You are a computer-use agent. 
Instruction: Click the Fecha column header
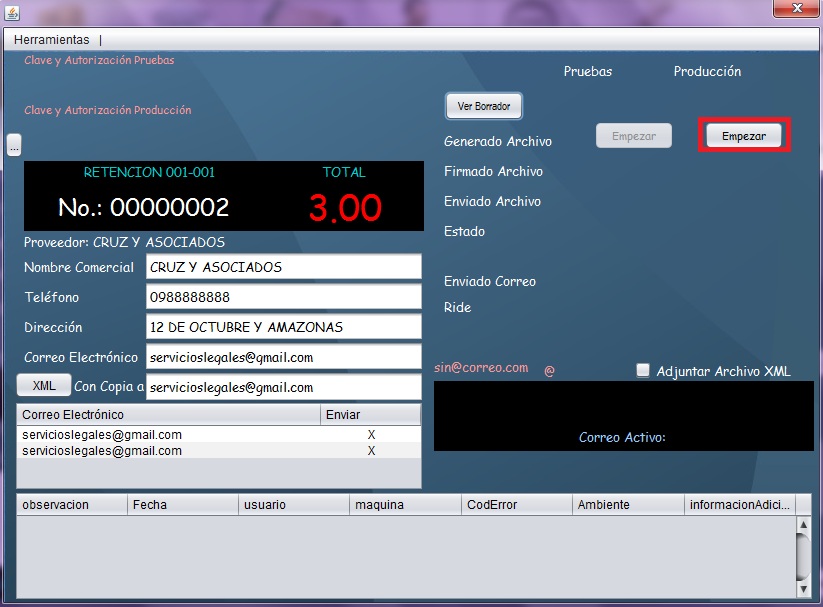[x=182, y=505]
